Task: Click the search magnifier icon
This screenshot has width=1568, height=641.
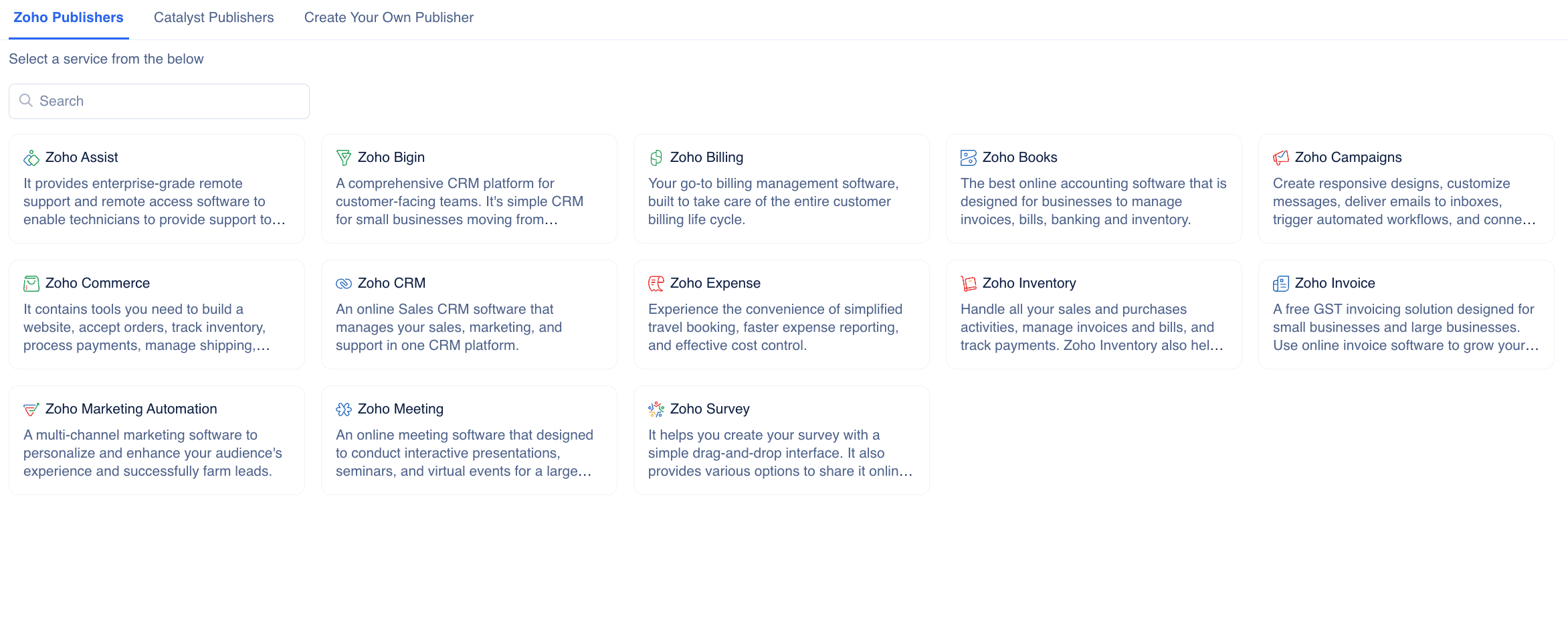Action: pyautogui.click(x=26, y=100)
